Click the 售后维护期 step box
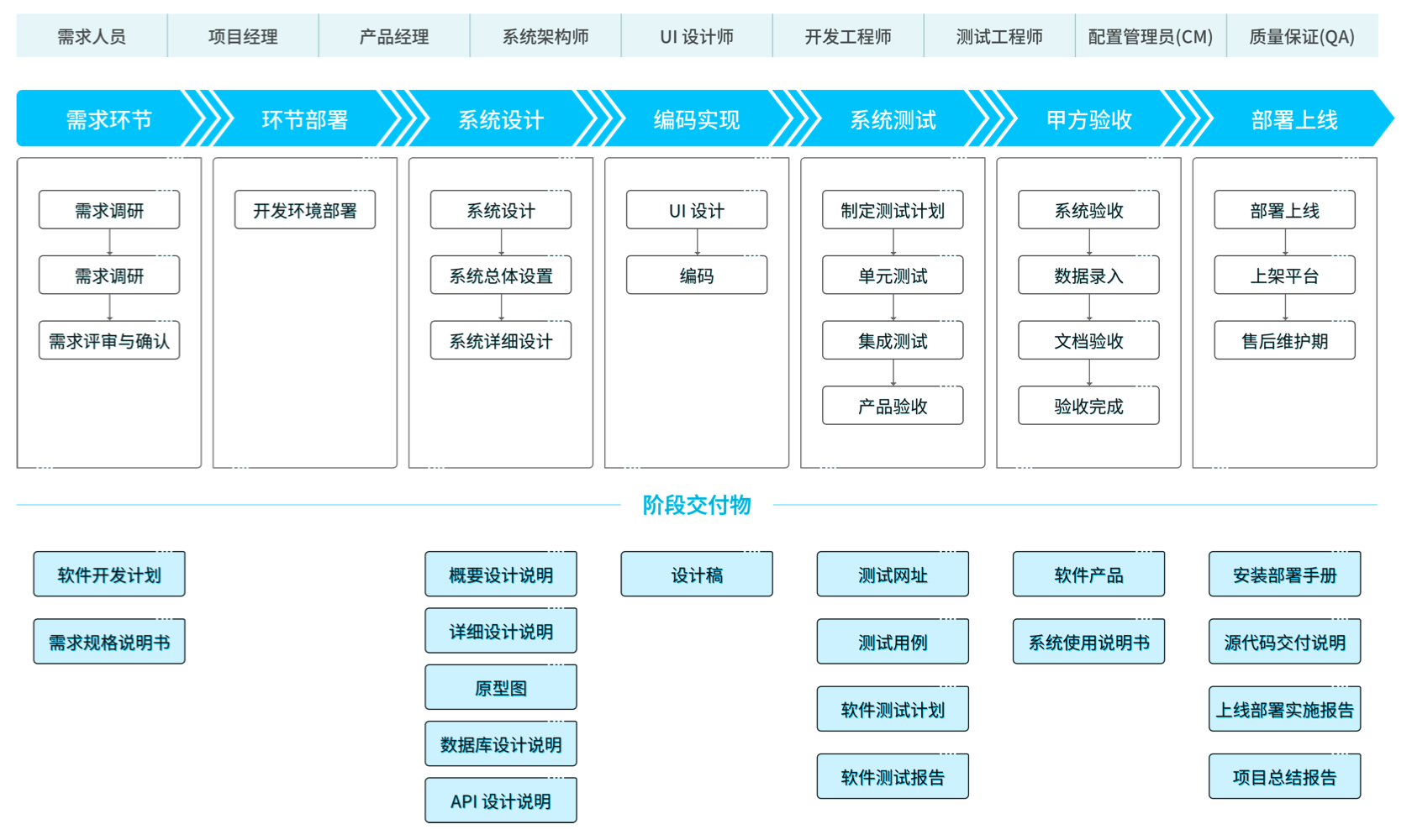The image size is (1412, 840). pos(1285,341)
